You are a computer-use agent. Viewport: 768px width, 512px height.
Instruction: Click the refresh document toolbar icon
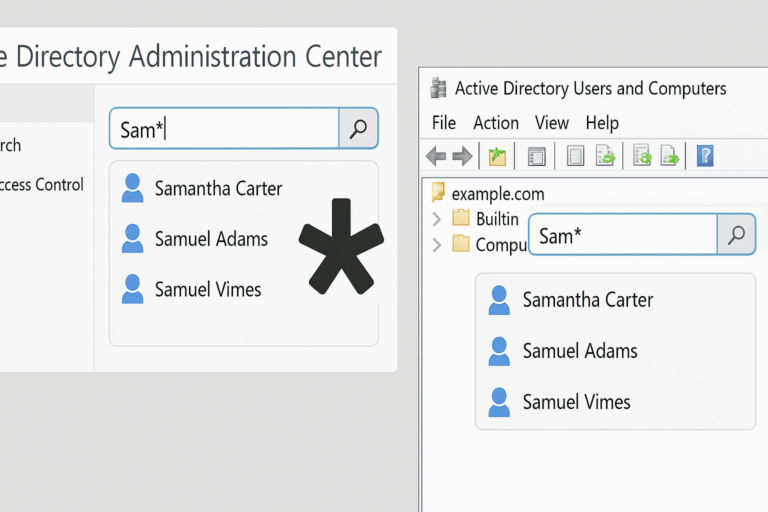tap(642, 155)
